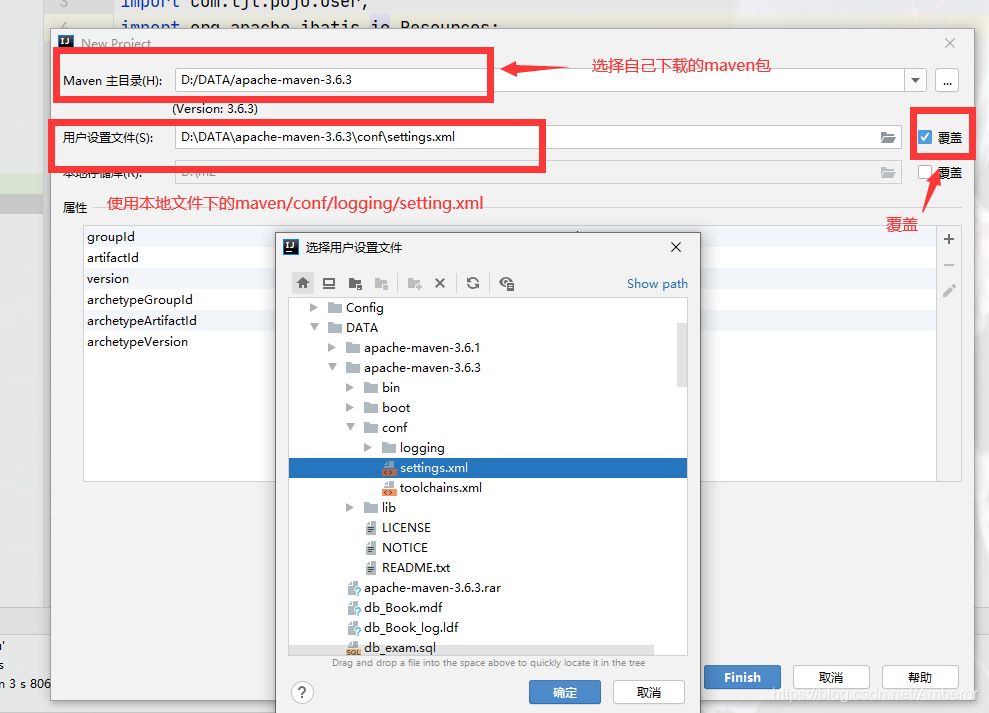Screen dimensions: 989x713
Task: Expand the logging folder
Action: pyautogui.click(x=368, y=447)
